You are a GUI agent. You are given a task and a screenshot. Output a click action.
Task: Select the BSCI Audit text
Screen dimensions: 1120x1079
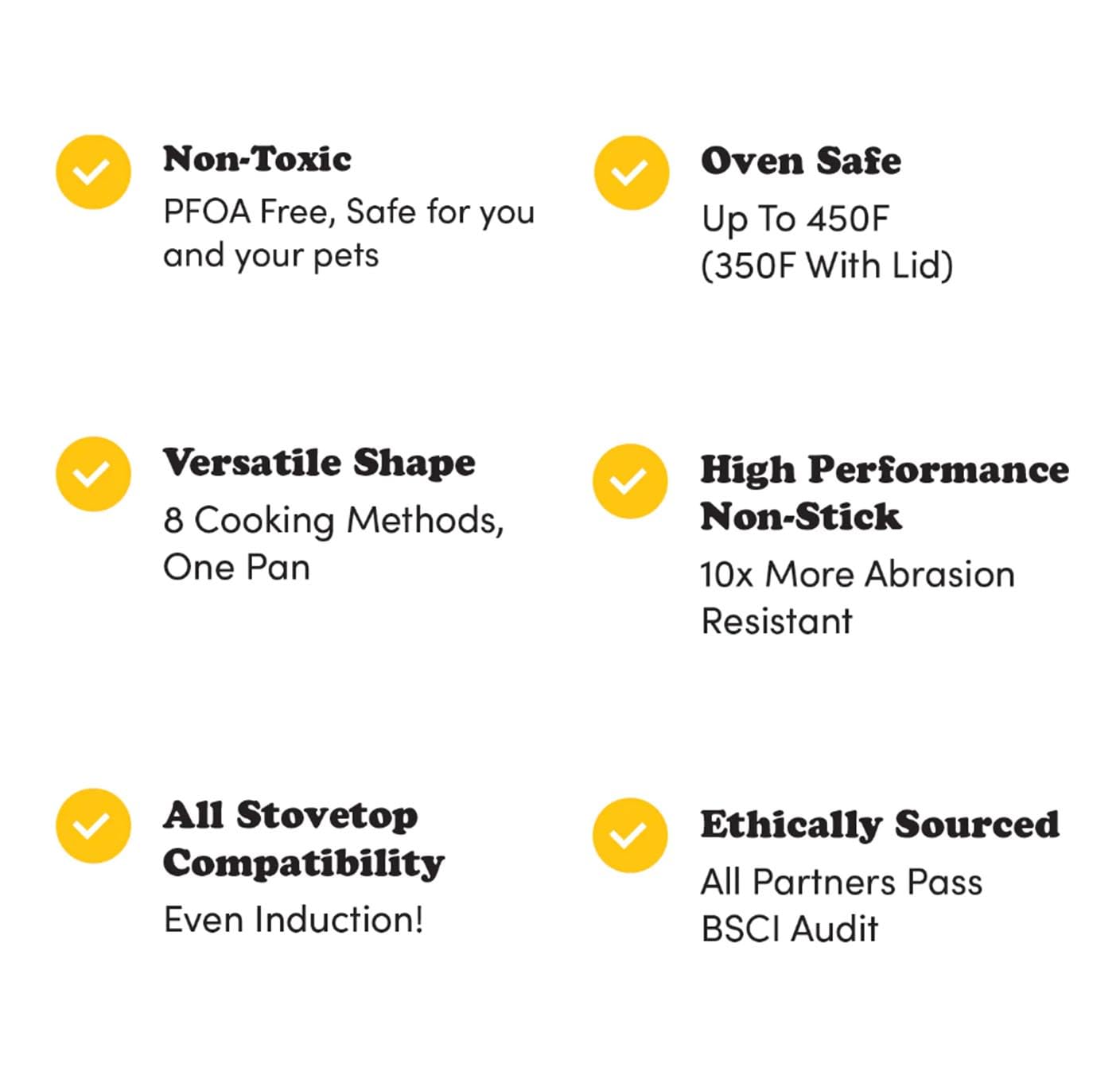point(789,929)
